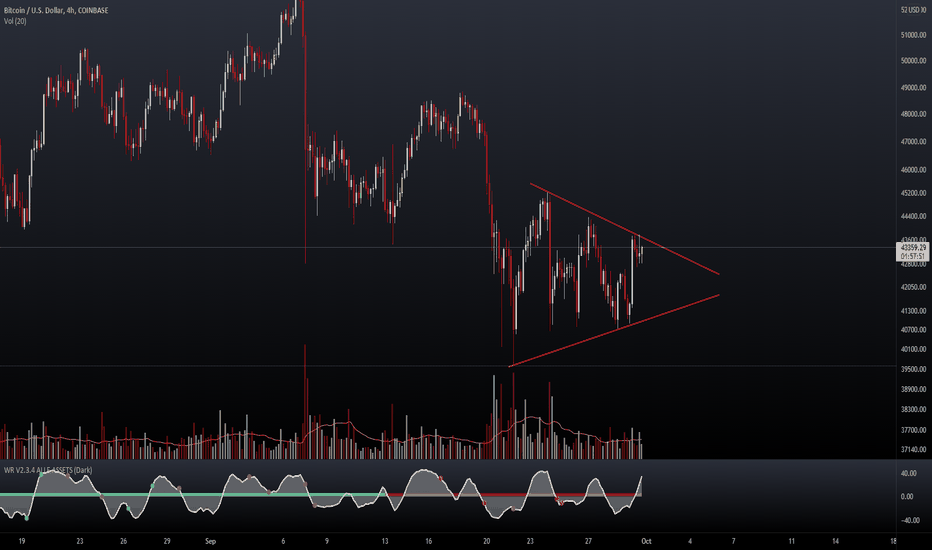
Task: Click the 39500.00 price axis label
Action: 913,369
